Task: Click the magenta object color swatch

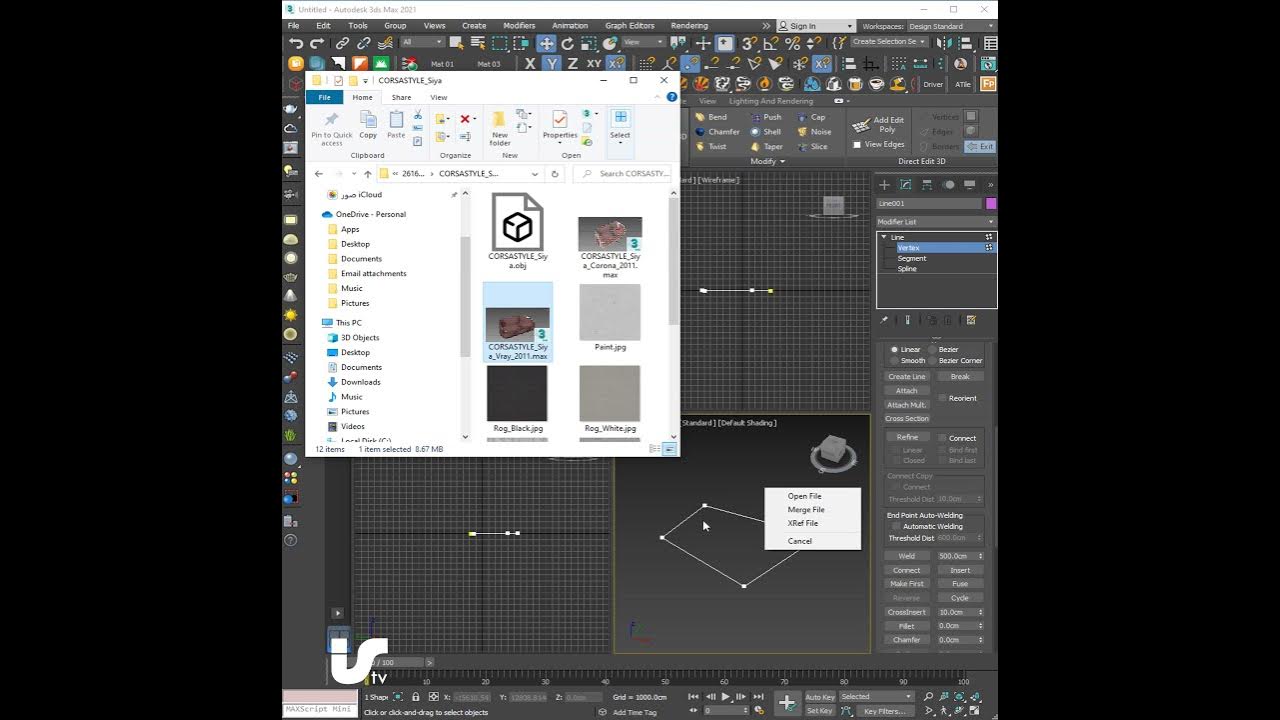Action: coord(991,203)
